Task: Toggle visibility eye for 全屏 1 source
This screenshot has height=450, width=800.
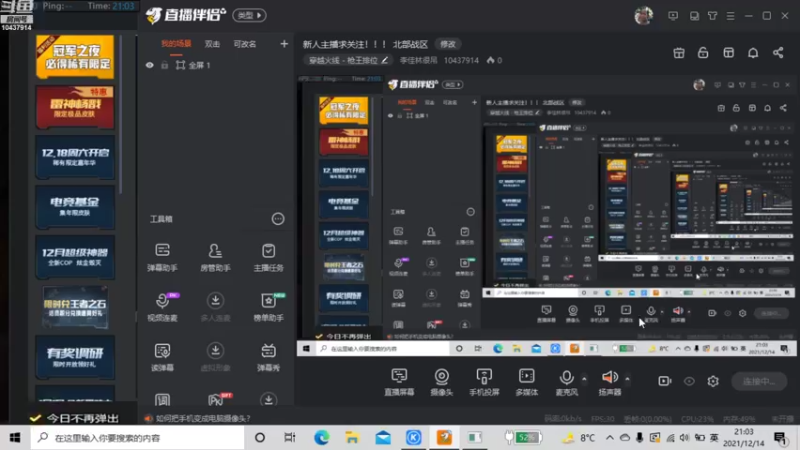Action: (149, 65)
